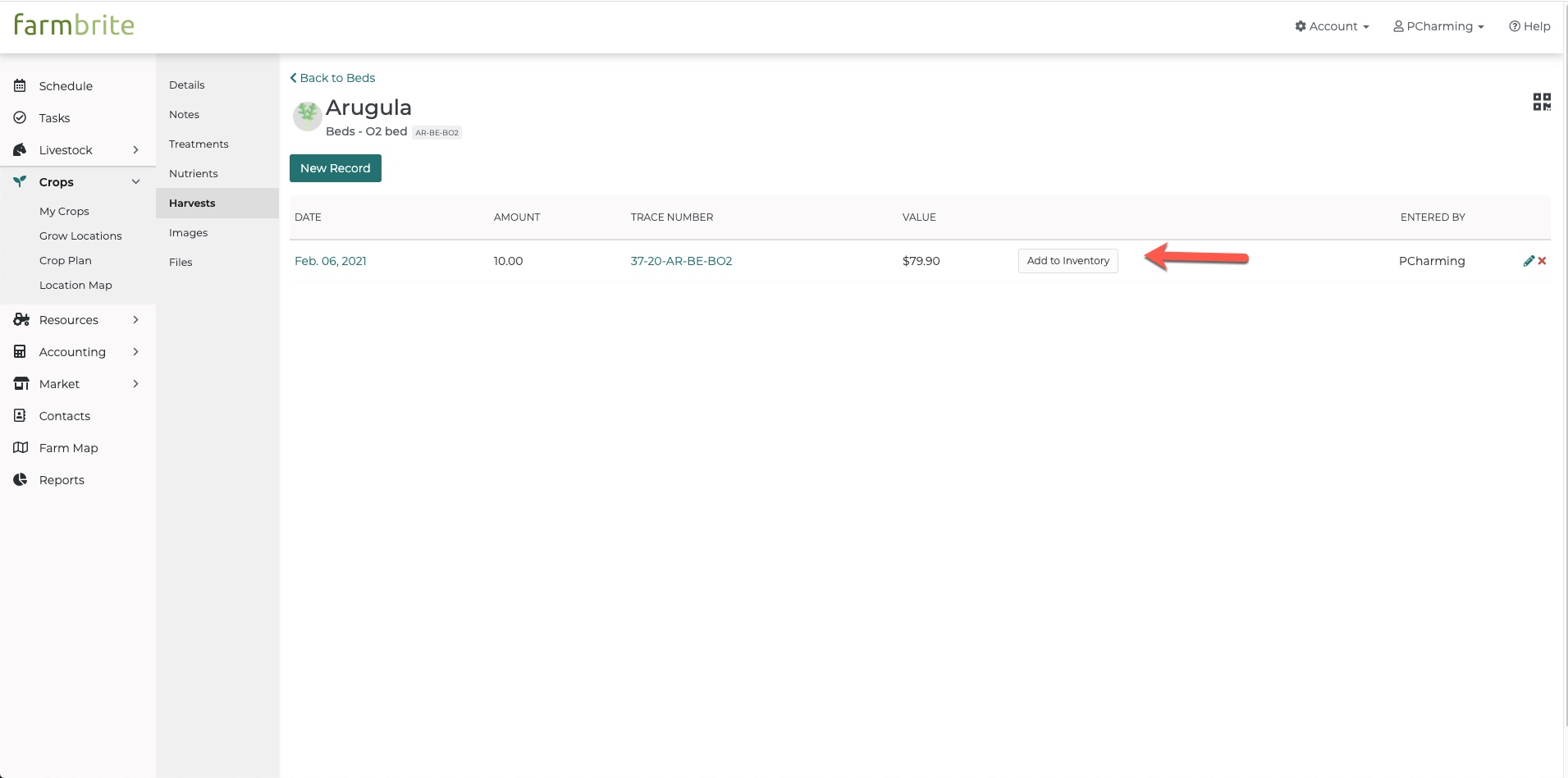
Task: Click the Schedule calendar icon
Action: point(20,85)
